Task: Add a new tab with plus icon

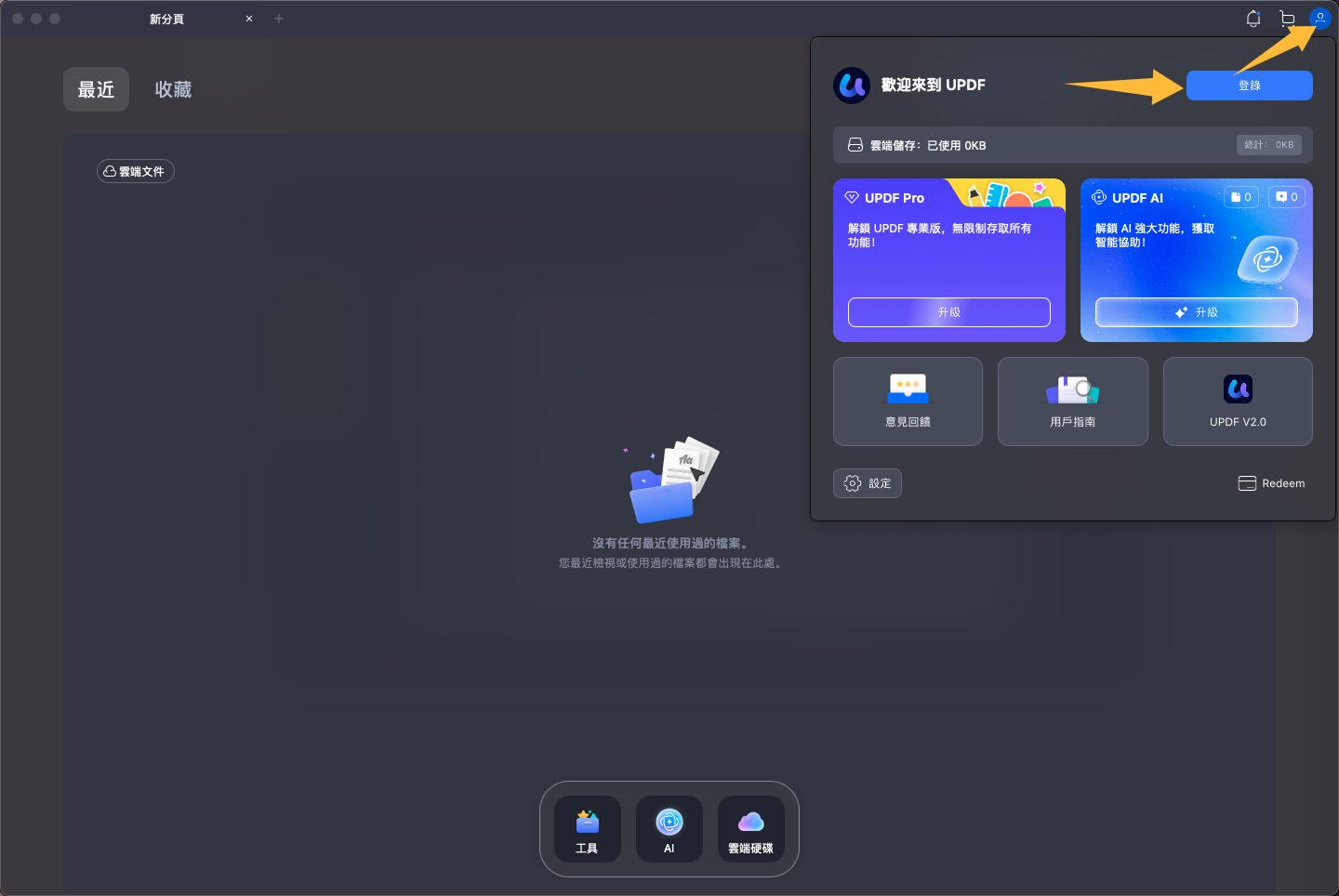Action: pos(279,19)
